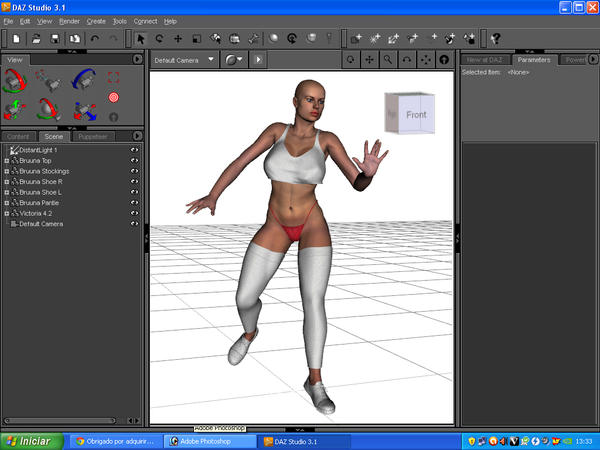Screen dimensions: 600x450
Task: Switch to the Content tab
Action: pyautogui.click(x=18, y=137)
